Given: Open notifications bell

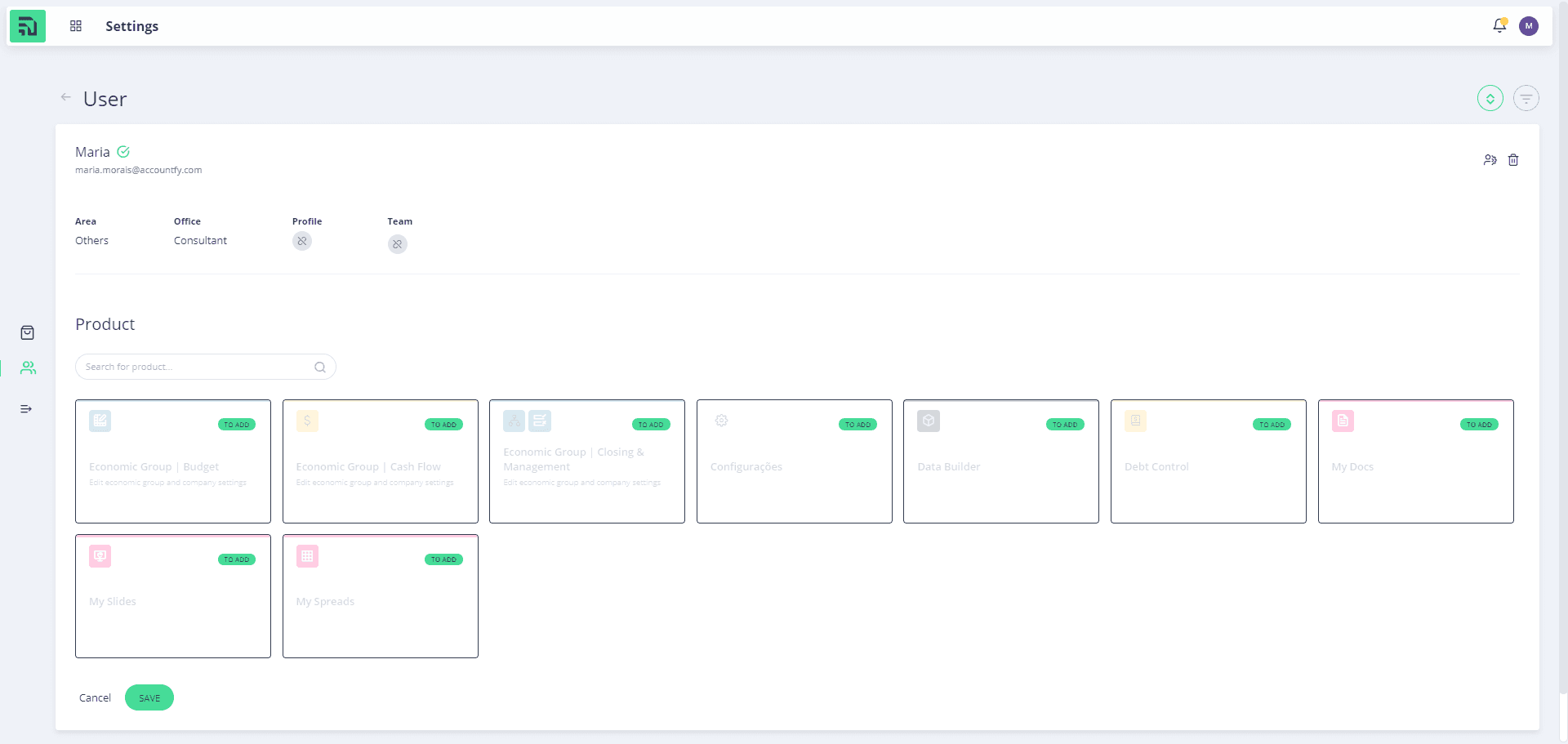Looking at the screenshot, I should click(x=1499, y=26).
